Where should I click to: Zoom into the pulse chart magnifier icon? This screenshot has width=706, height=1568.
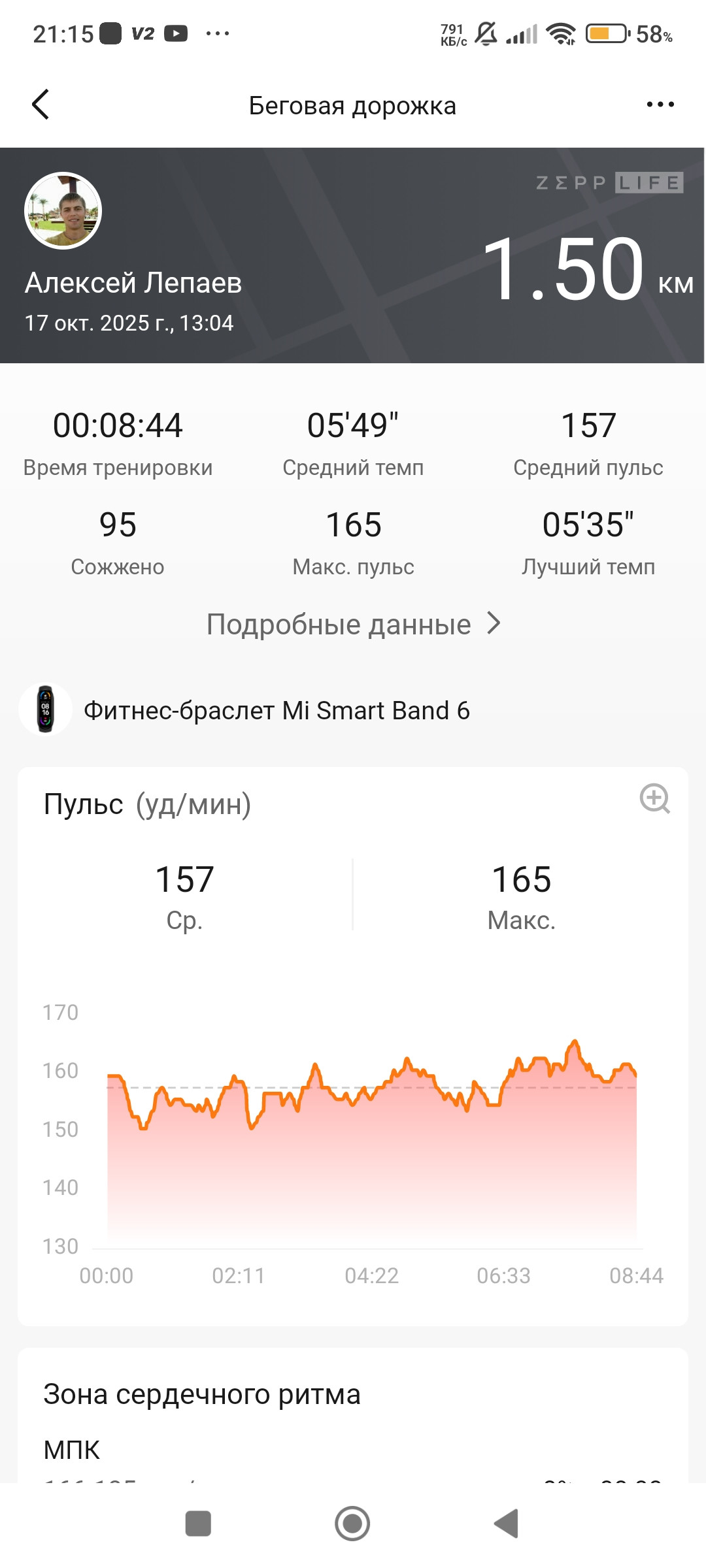(x=655, y=798)
